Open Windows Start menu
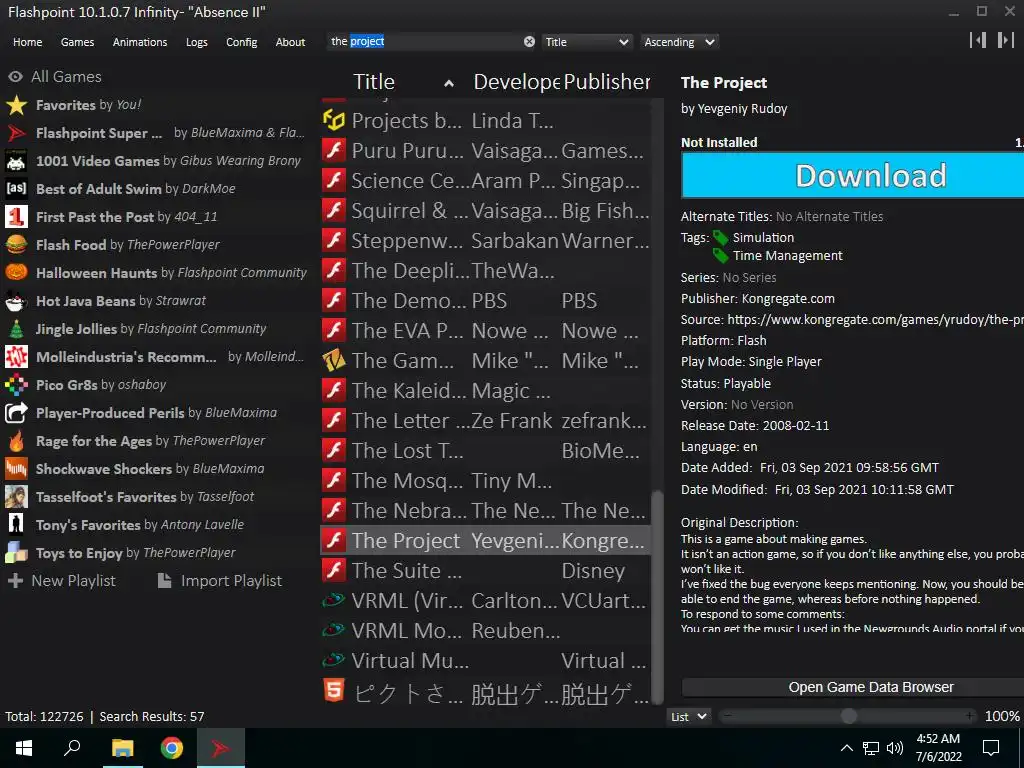This screenshot has height=768, width=1024. click(x=24, y=748)
